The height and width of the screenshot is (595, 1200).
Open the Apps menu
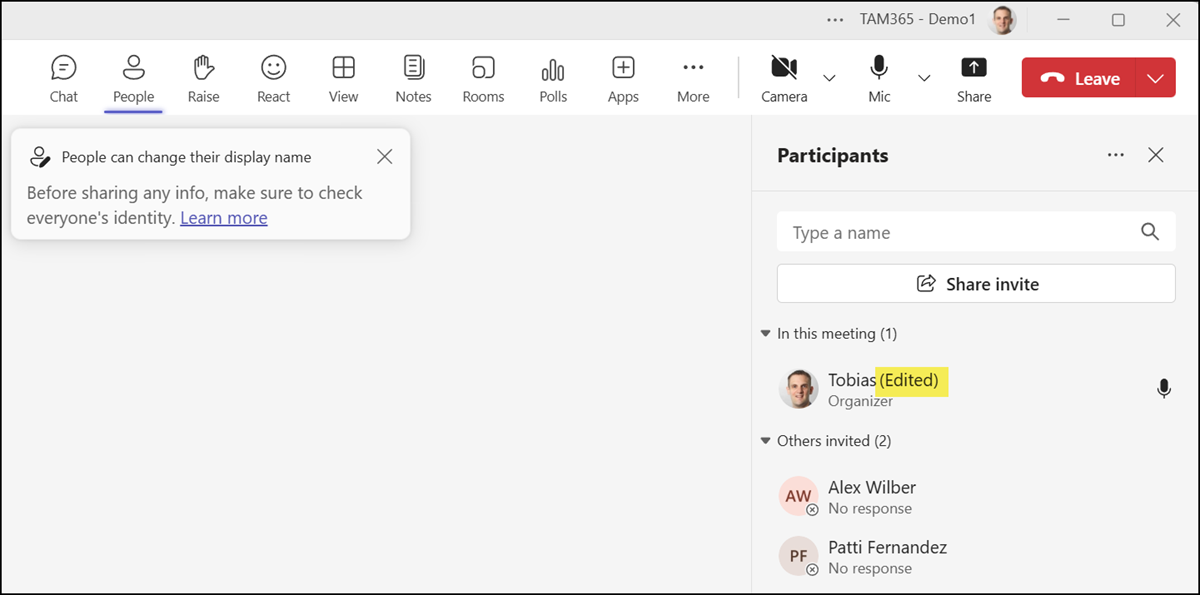pyautogui.click(x=623, y=79)
